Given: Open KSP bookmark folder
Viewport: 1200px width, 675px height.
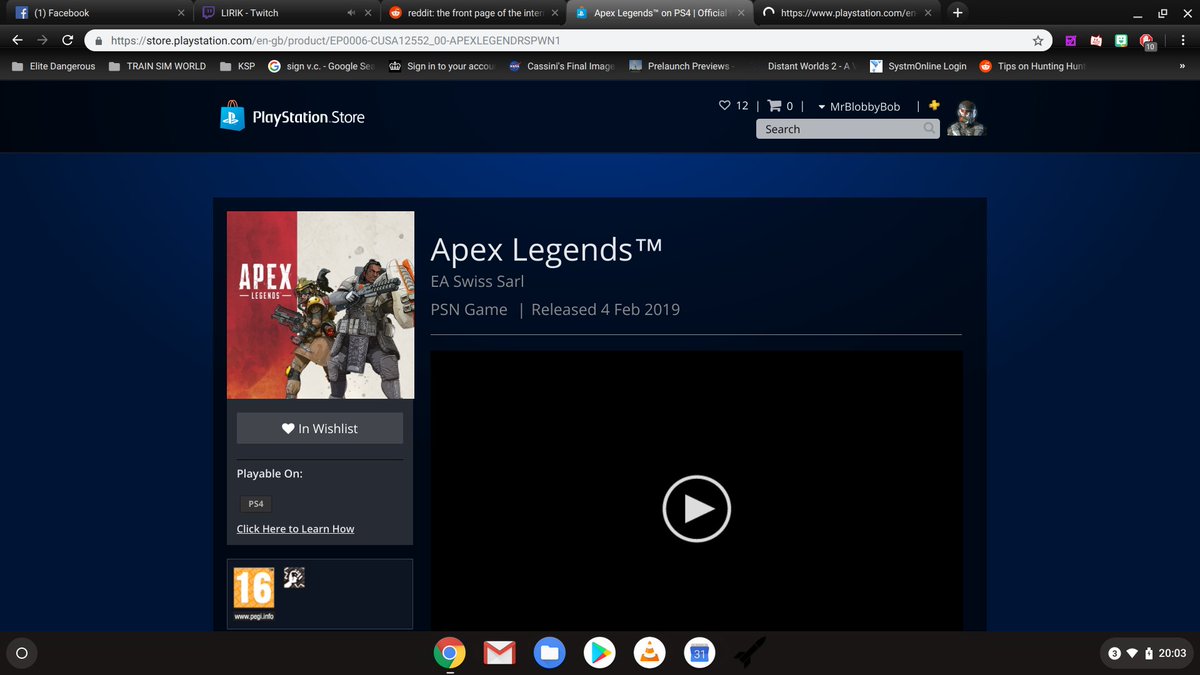Looking at the screenshot, I should 237,66.
